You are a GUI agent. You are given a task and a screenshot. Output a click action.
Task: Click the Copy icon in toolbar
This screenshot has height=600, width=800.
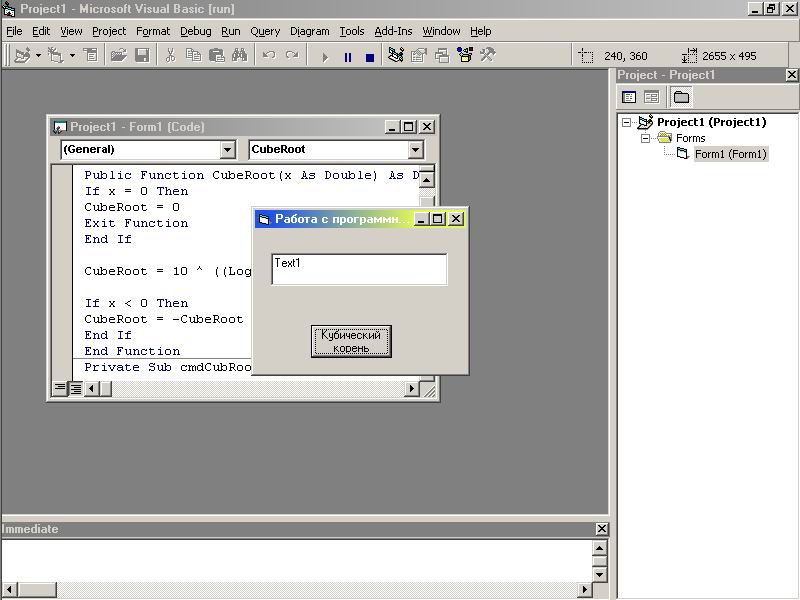(193, 55)
